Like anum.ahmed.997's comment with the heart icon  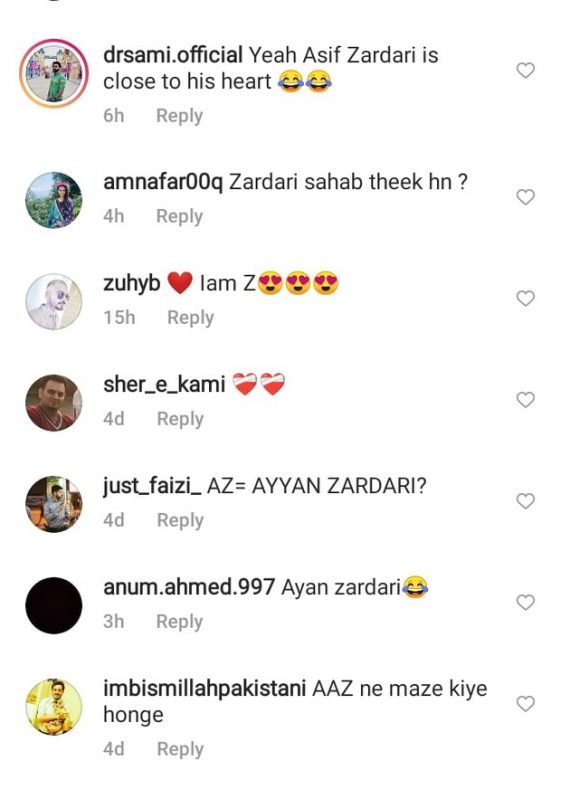pos(525,602)
